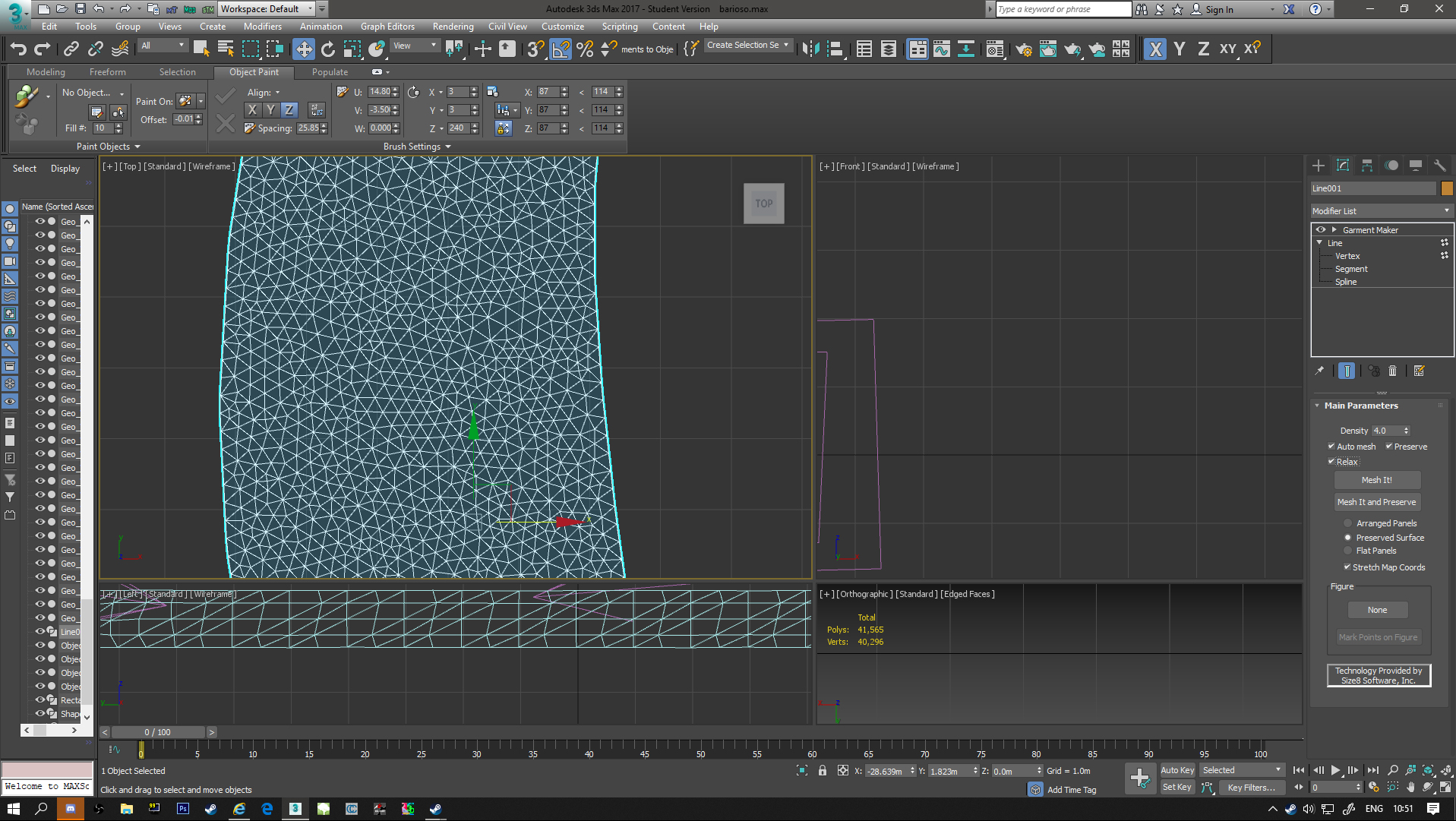Open the Rendering menu

pos(453,27)
